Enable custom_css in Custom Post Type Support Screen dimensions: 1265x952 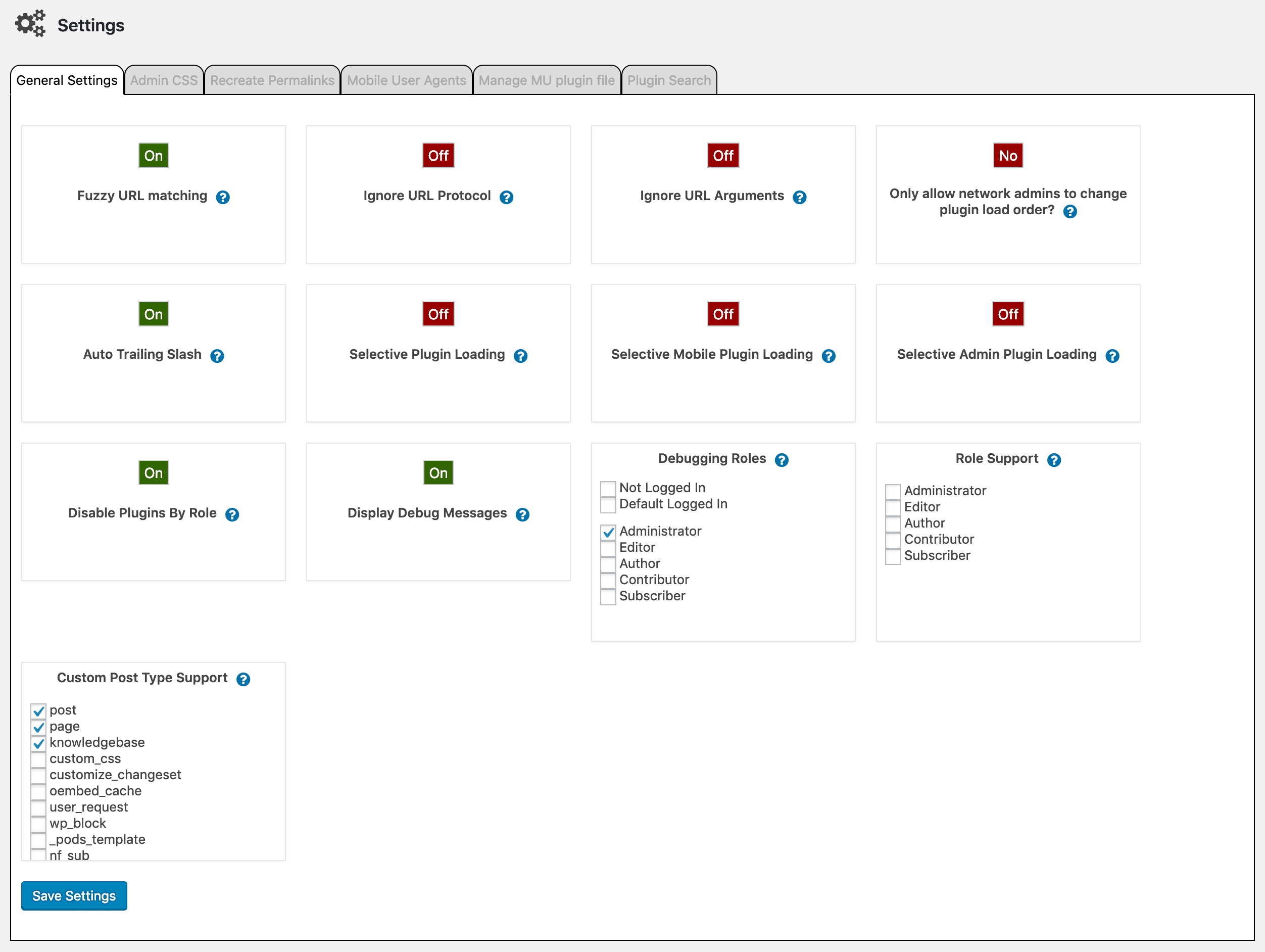(x=38, y=760)
